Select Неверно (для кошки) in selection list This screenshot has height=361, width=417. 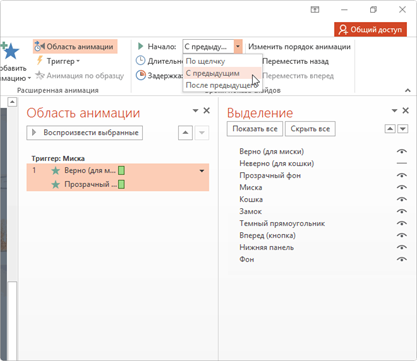(x=277, y=164)
